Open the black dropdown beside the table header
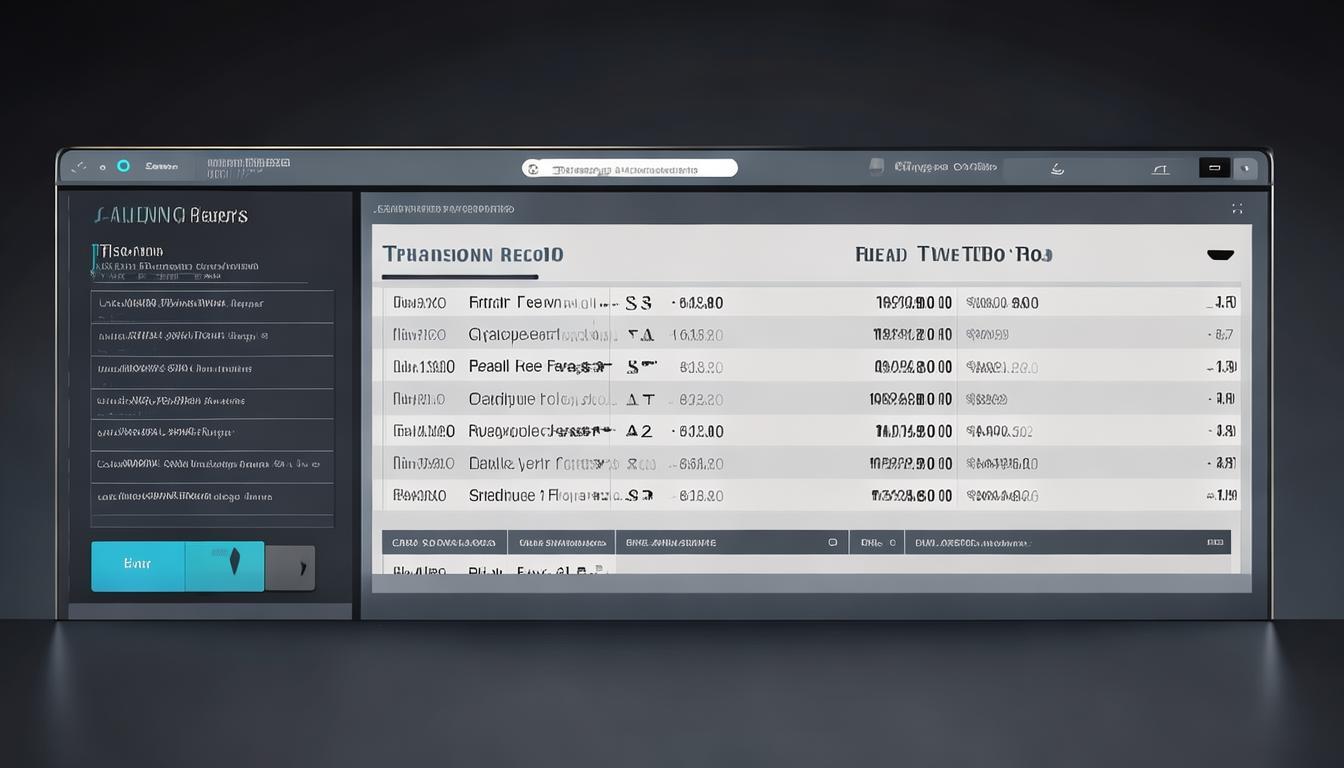 coord(1220,255)
